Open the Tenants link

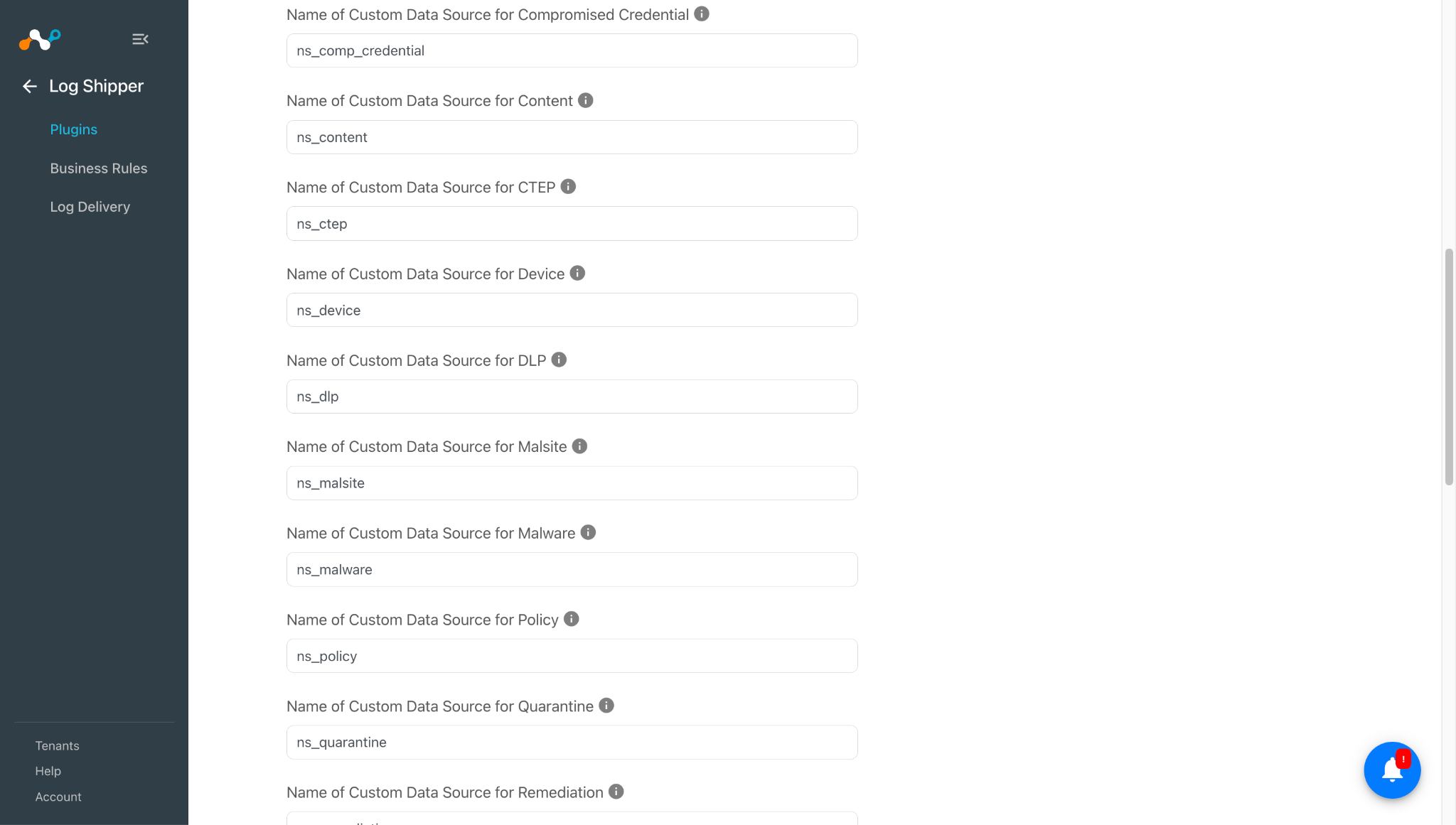pyautogui.click(x=57, y=745)
